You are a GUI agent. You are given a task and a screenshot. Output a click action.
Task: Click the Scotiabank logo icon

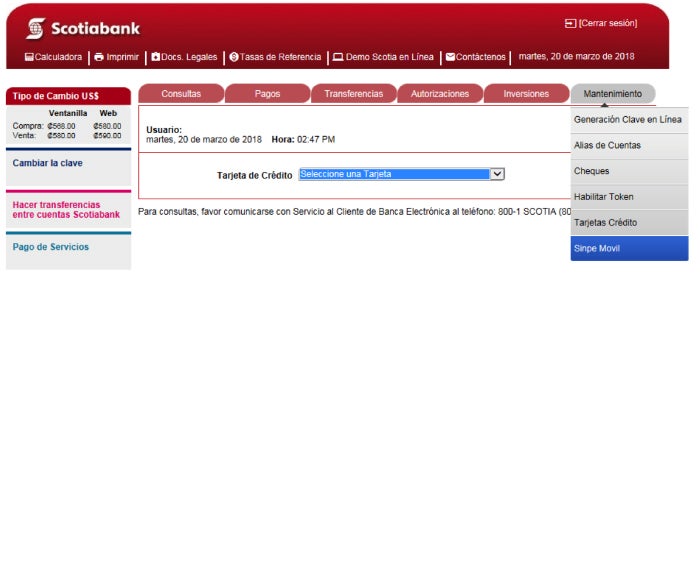(x=36, y=28)
